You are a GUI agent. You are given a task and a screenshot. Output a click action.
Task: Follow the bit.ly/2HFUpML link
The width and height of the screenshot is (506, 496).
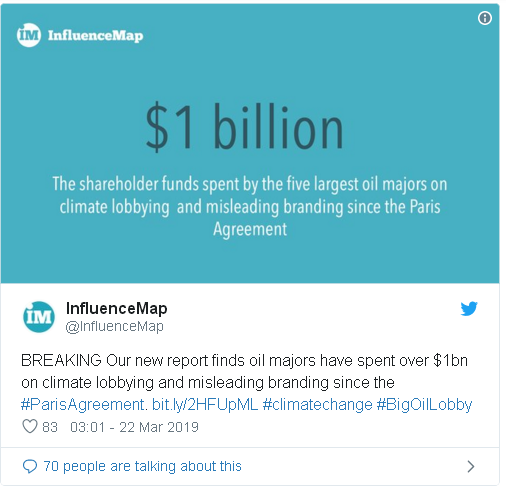(x=205, y=404)
